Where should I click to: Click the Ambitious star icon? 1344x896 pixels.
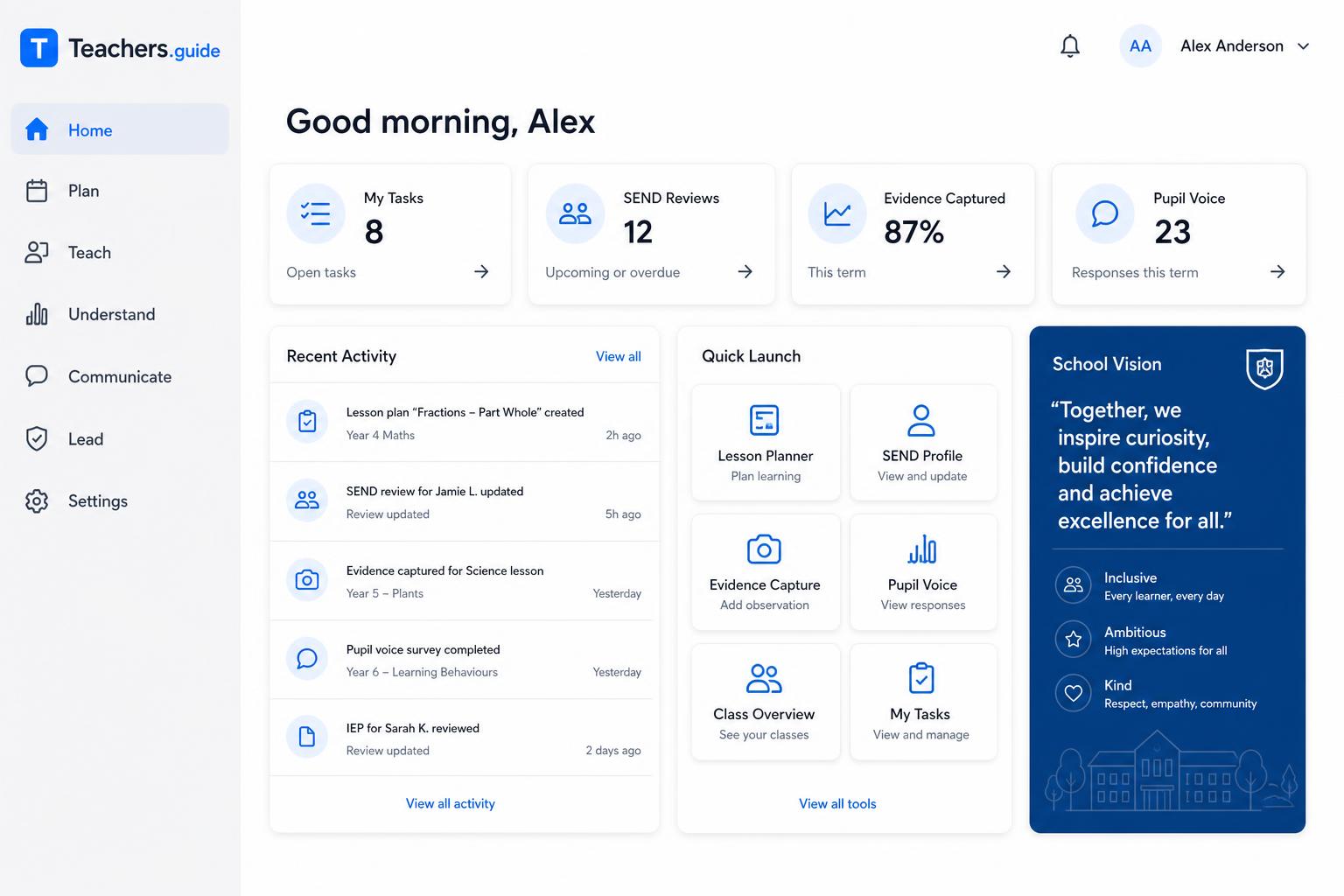[x=1074, y=640]
